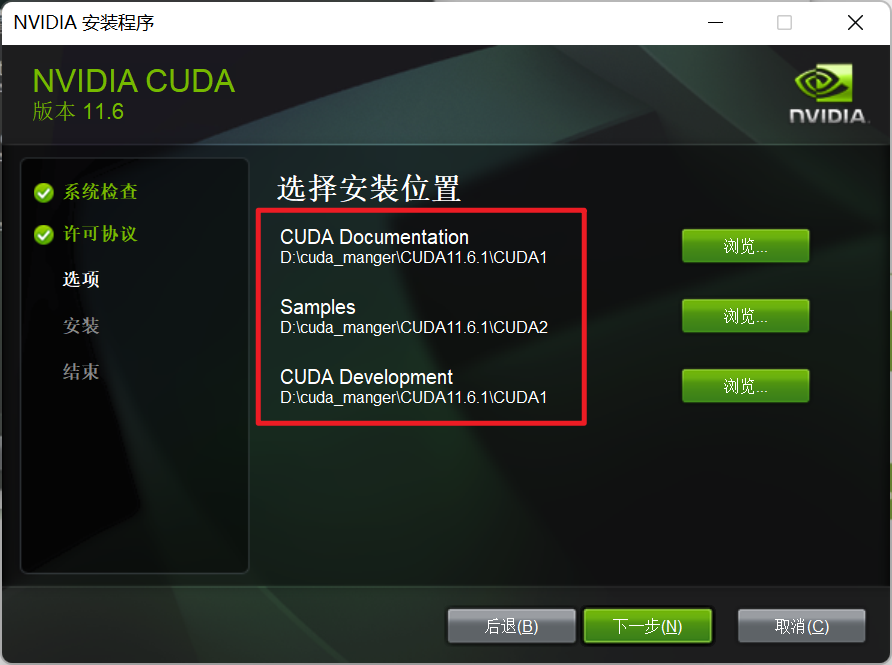892x665 pixels.
Task: Select the 安装 step in sidebar
Action: pyautogui.click(x=81, y=325)
